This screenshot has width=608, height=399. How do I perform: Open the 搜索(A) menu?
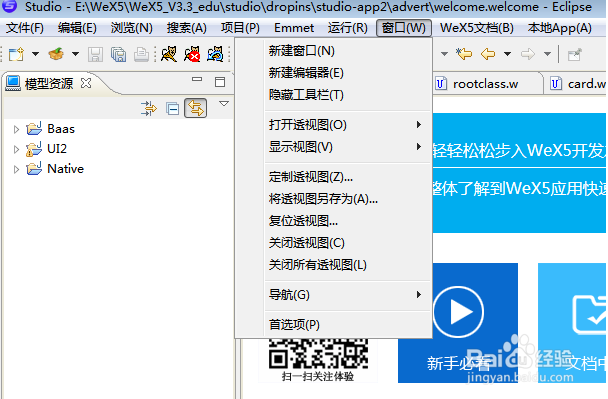click(187, 28)
